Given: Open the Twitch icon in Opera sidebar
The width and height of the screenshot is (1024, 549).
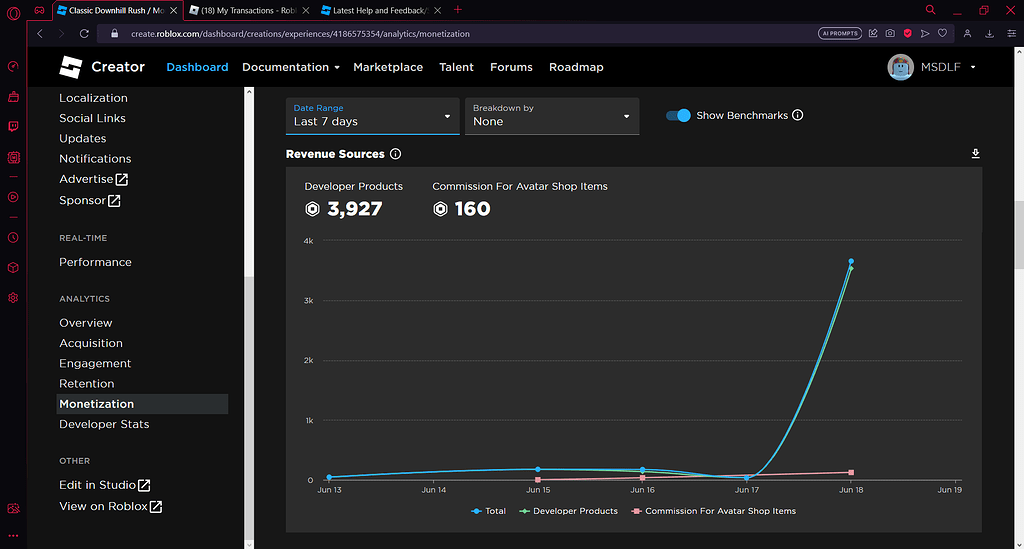Looking at the screenshot, I should tap(13, 127).
